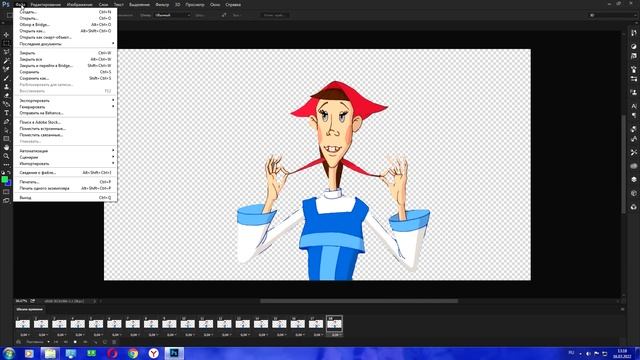This screenshot has width=640, height=360.
Task: Select the Brush tool
Action: pyautogui.click(x=6, y=78)
